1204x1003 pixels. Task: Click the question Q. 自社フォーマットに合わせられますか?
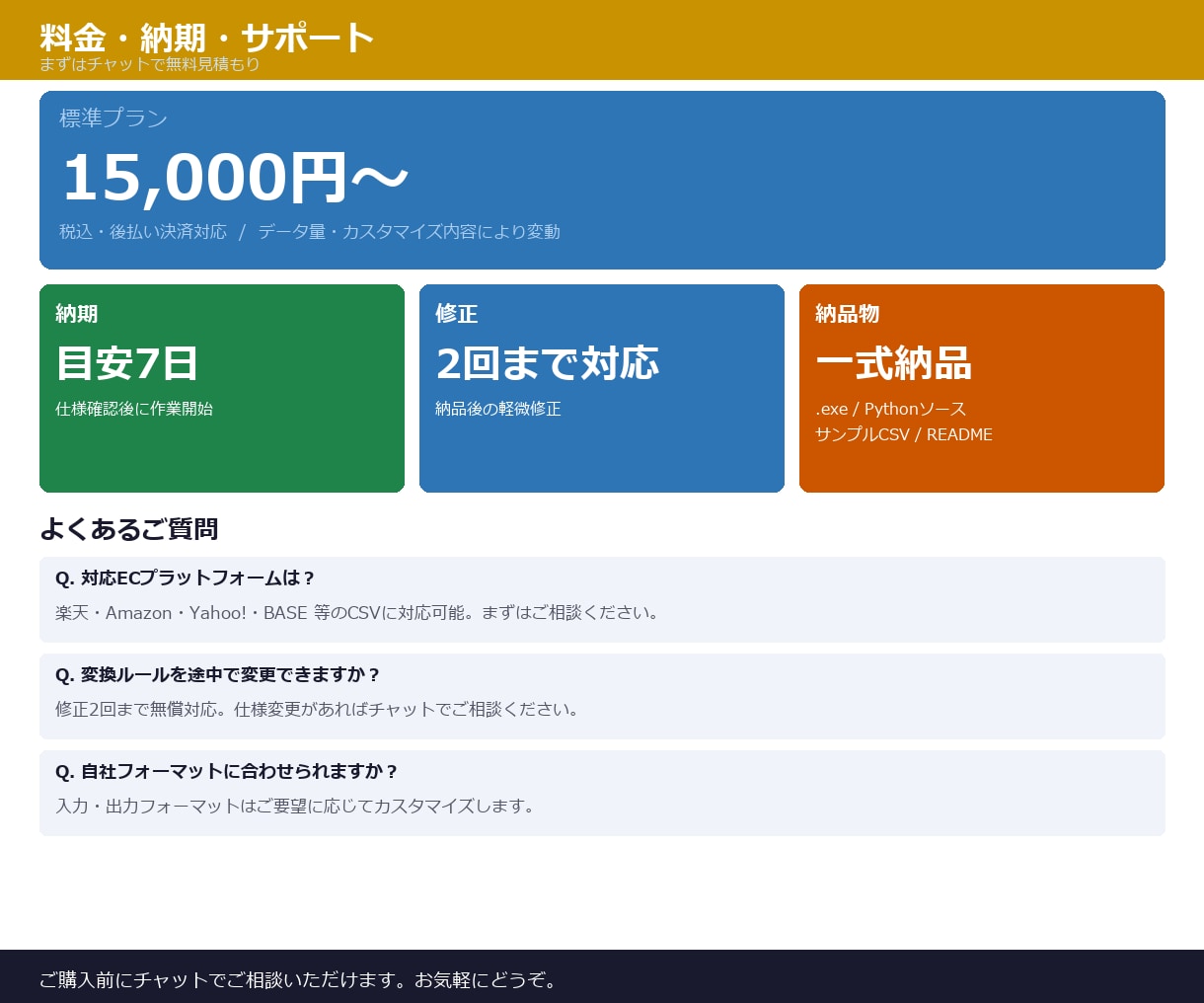tap(227, 772)
